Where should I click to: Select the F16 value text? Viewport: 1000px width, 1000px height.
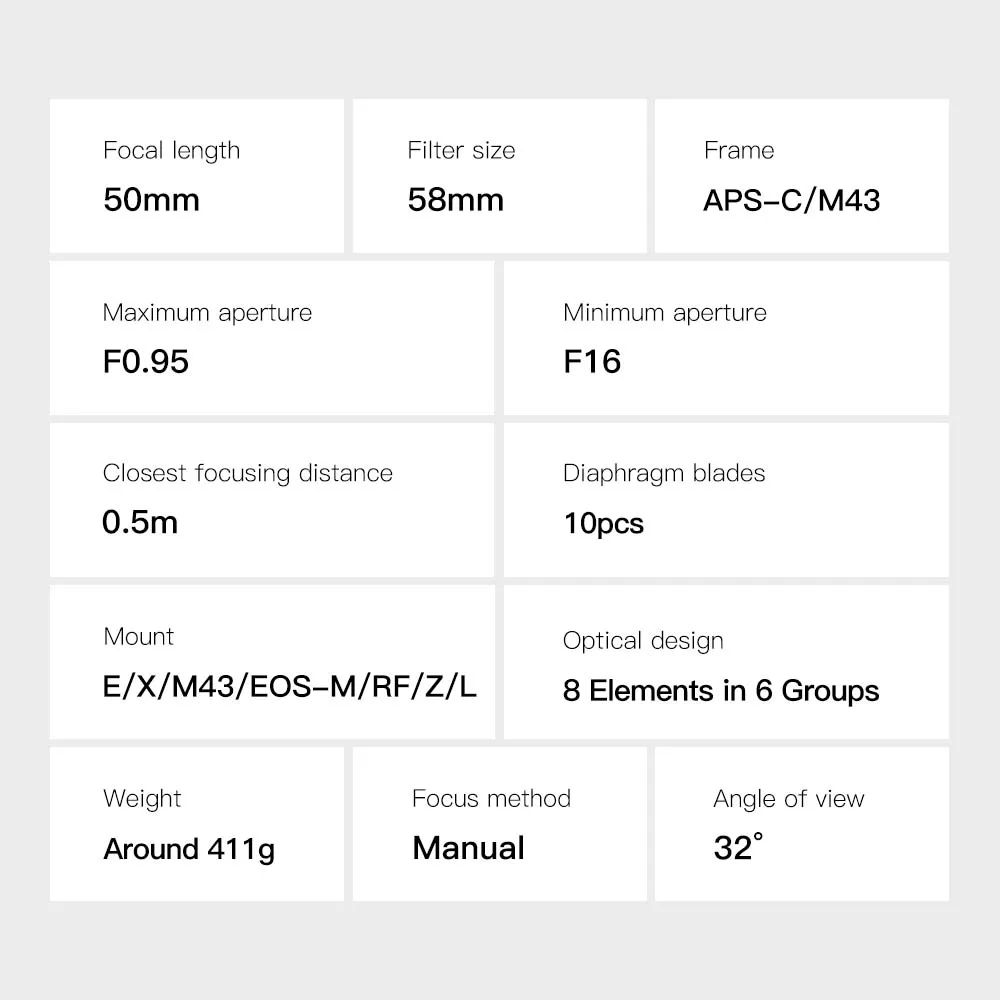(x=592, y=361)
